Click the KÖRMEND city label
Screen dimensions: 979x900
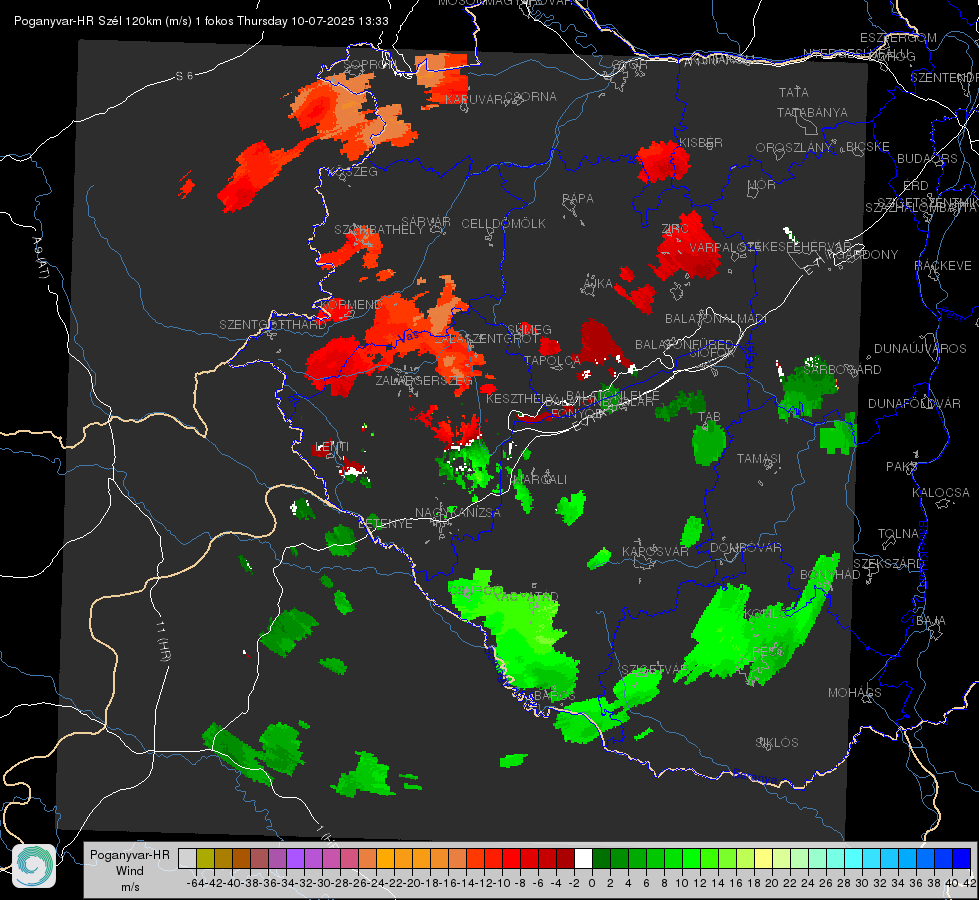pos(350,305)
